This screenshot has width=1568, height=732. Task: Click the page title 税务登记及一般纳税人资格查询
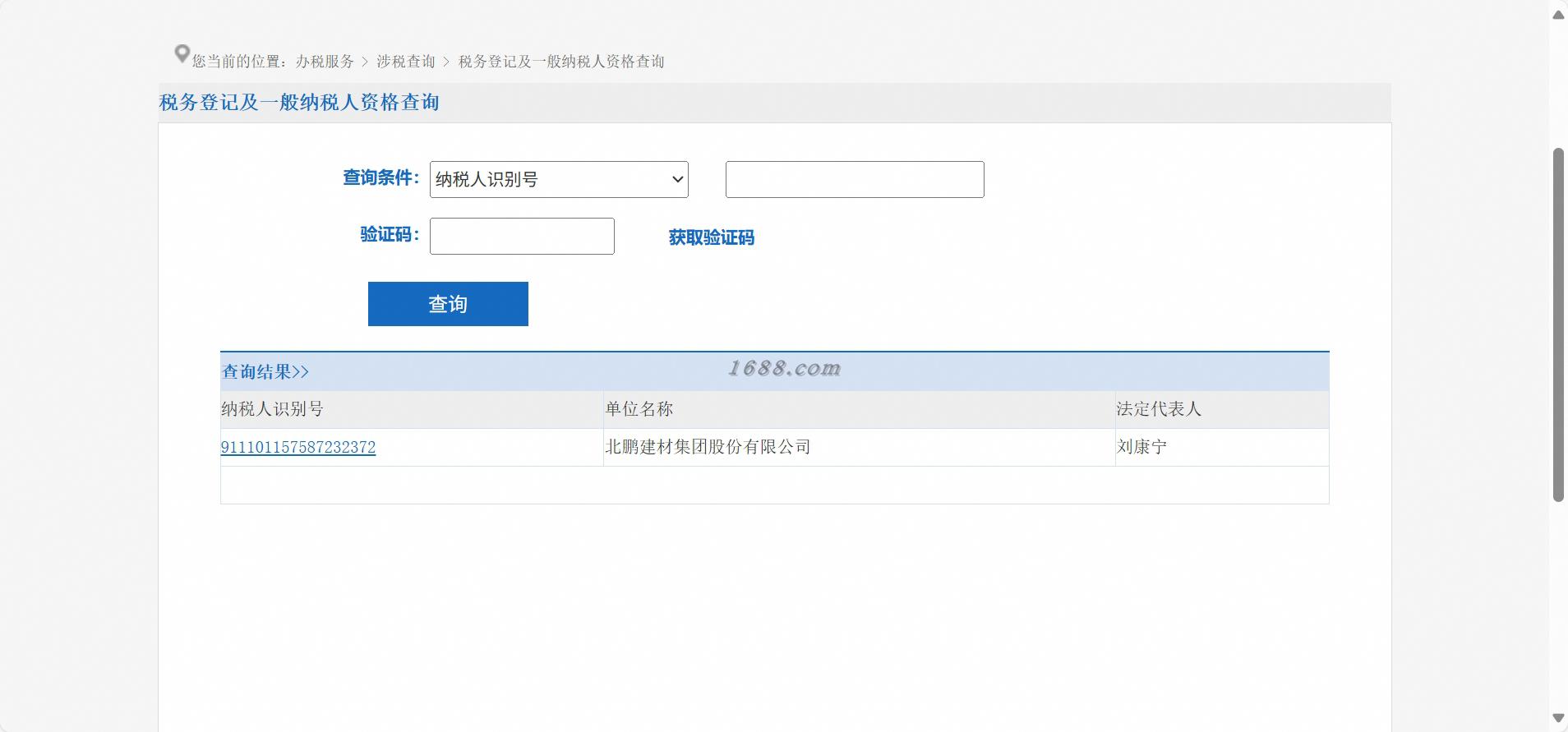[299, 103]
